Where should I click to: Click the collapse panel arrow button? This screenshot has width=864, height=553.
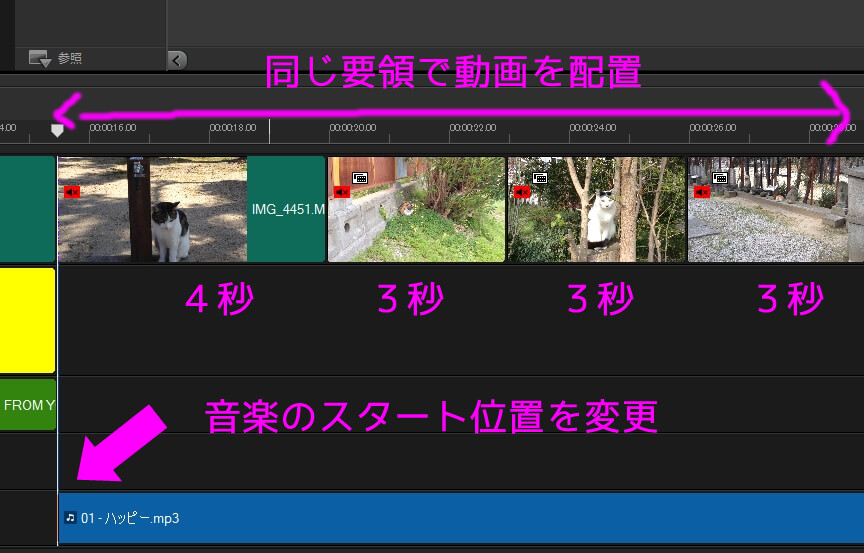177,59
